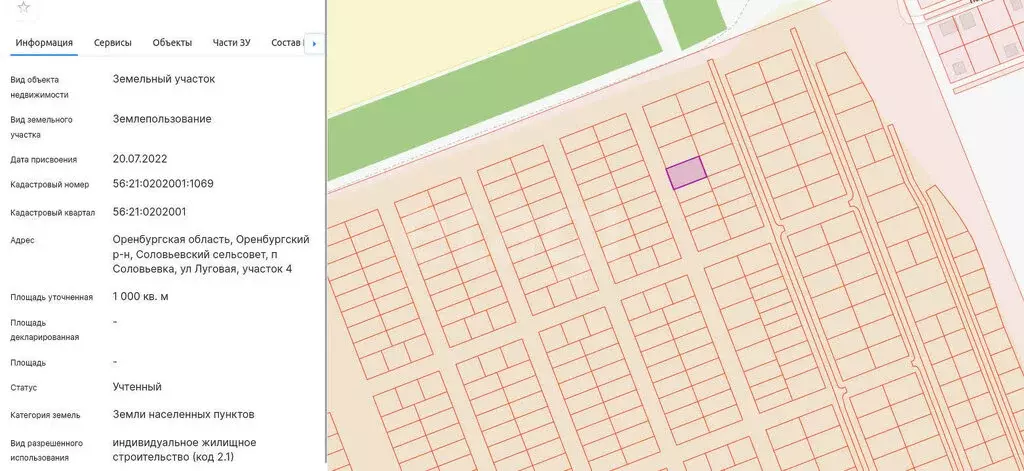Click cadastral number 56:21:0202001:1069
Screen dimensions: 1024x471
163,184
